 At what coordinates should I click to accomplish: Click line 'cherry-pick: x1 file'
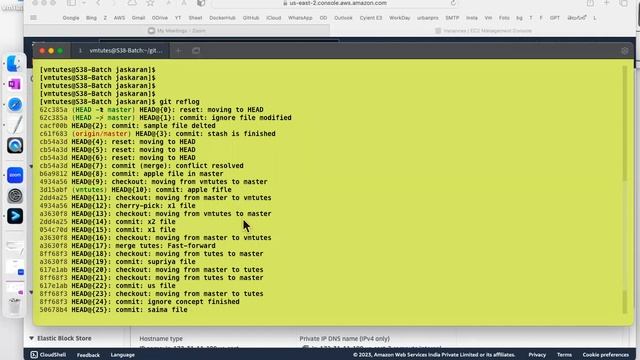point(118,206)
